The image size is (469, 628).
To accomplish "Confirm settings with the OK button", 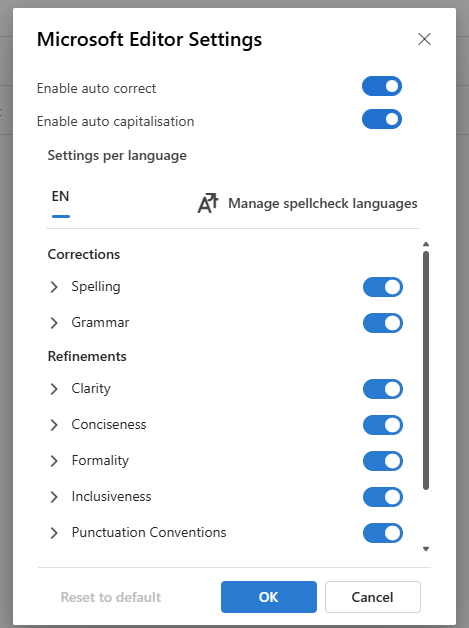I will tap(269, 597).
